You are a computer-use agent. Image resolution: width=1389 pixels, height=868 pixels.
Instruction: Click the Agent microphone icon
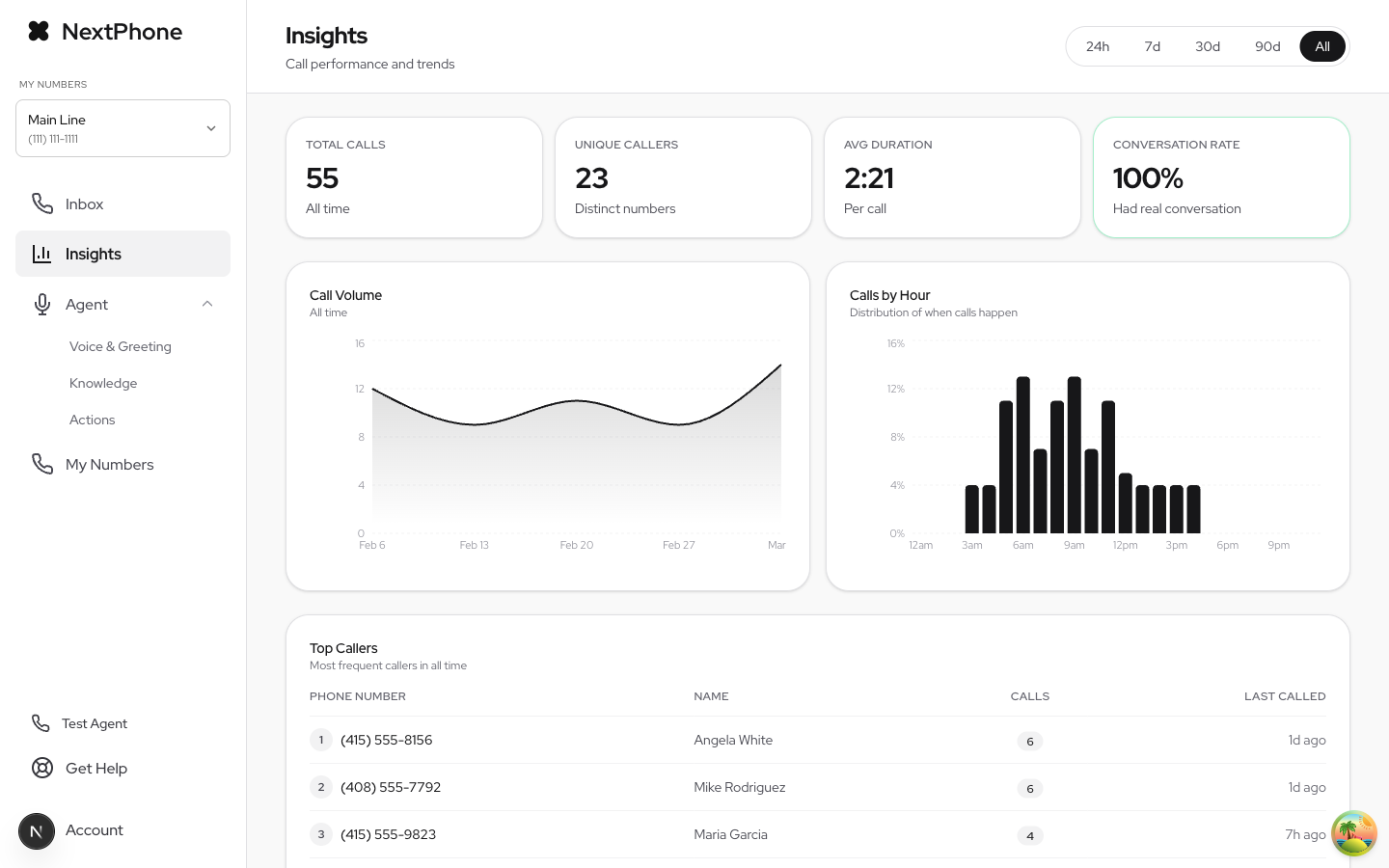point(42,304)
